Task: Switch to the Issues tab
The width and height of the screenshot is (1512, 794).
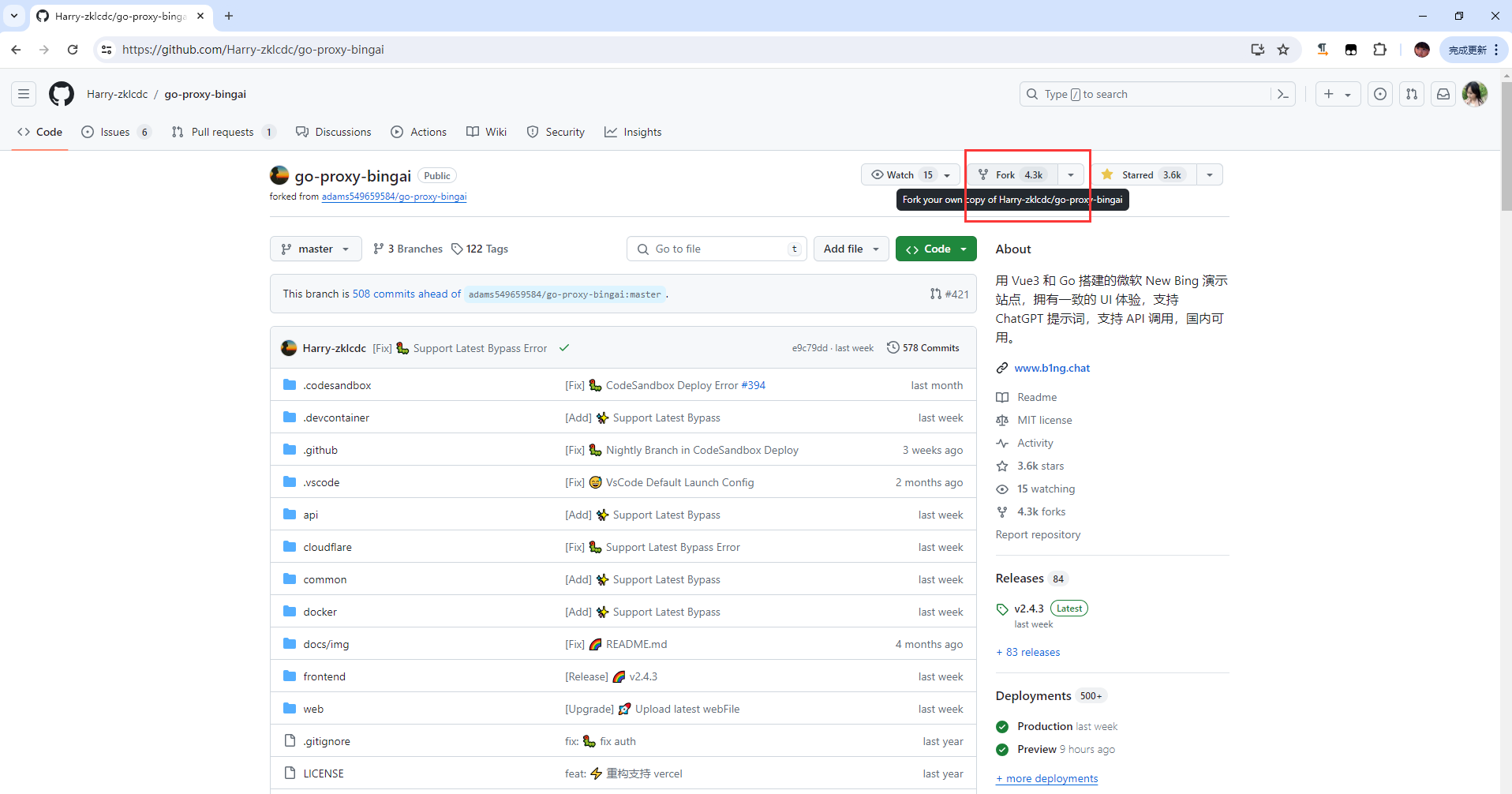Action: pyautogui.click(x=116, y=132)
